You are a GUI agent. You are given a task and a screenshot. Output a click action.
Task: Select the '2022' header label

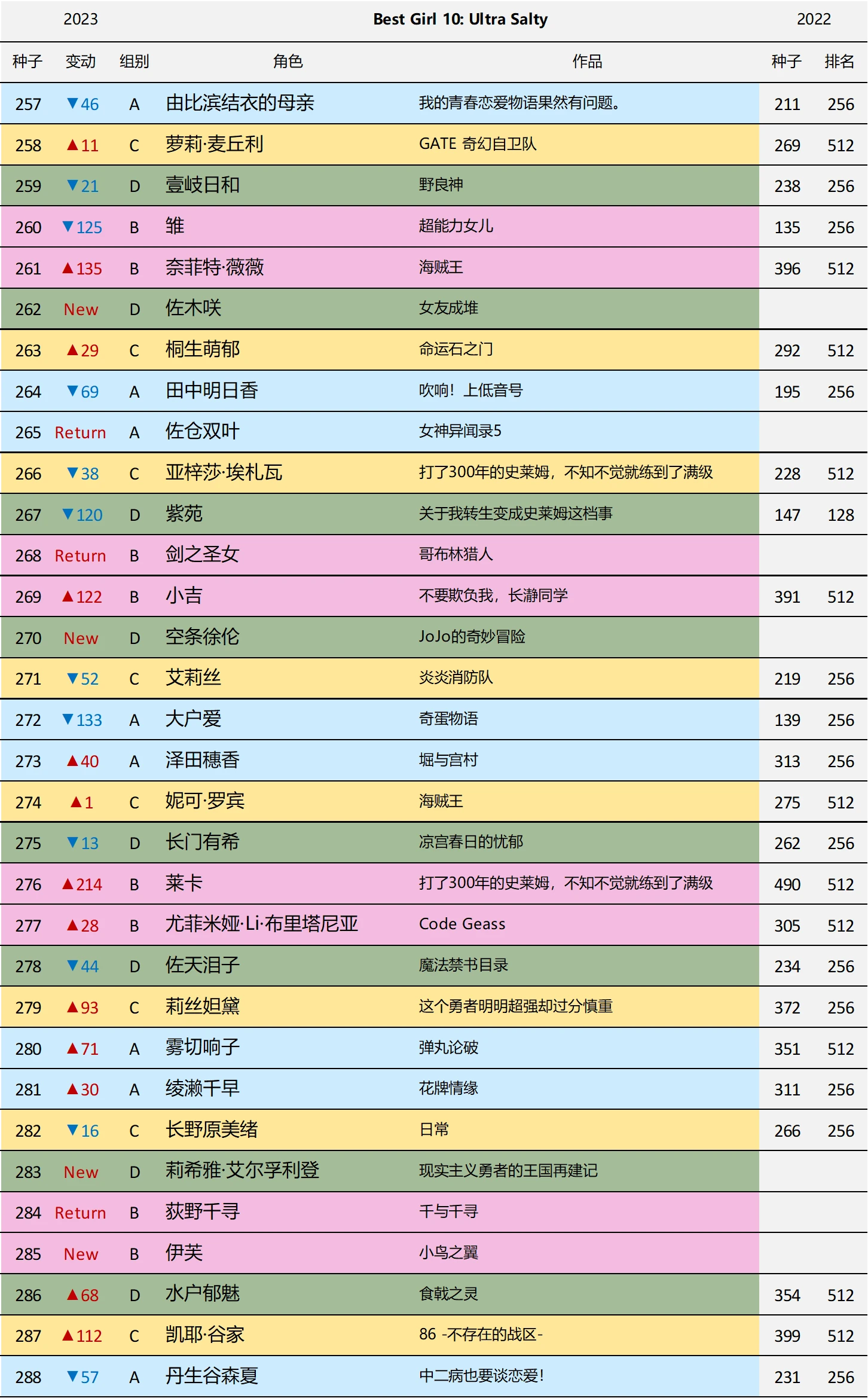click(814, 19)
